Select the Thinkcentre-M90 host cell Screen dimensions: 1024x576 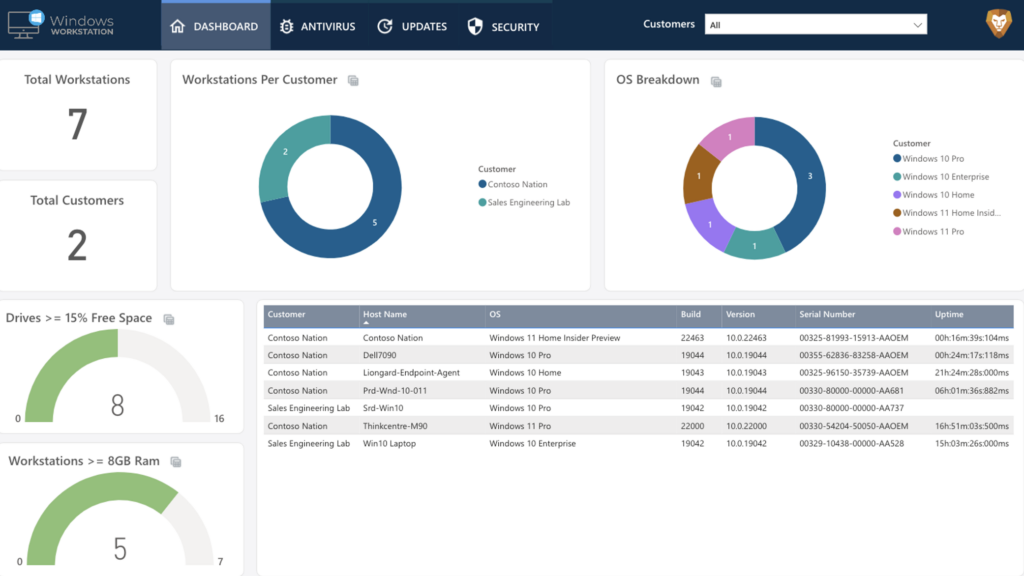click(395, 426)
